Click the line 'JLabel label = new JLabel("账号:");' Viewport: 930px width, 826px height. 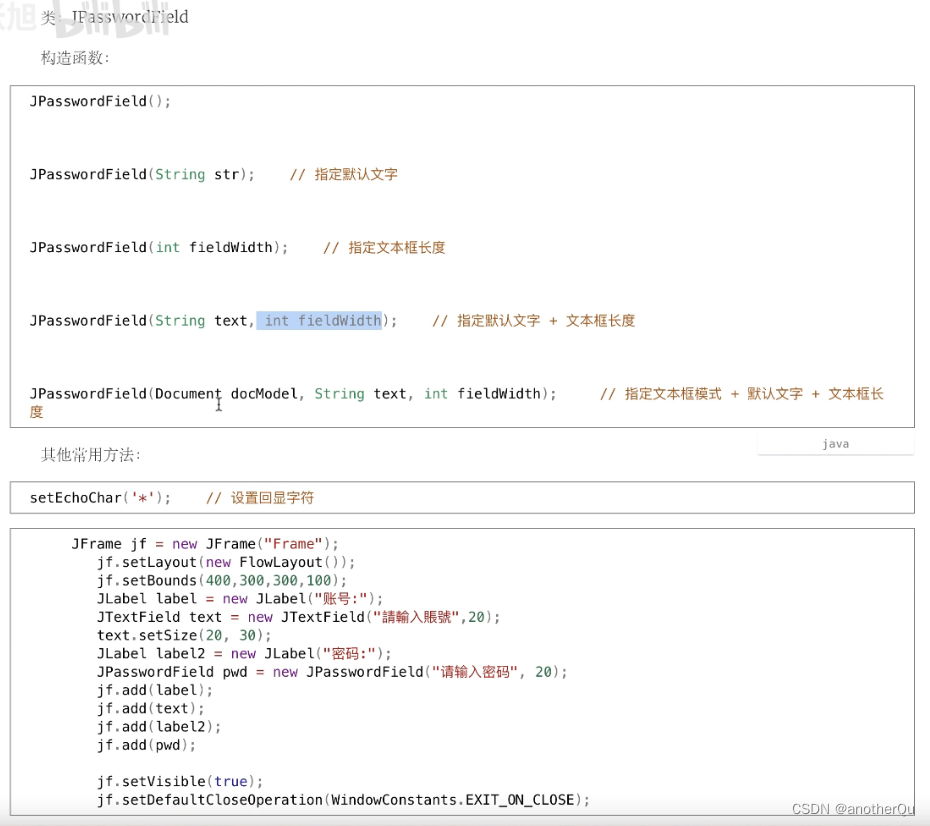coord(240,599)
